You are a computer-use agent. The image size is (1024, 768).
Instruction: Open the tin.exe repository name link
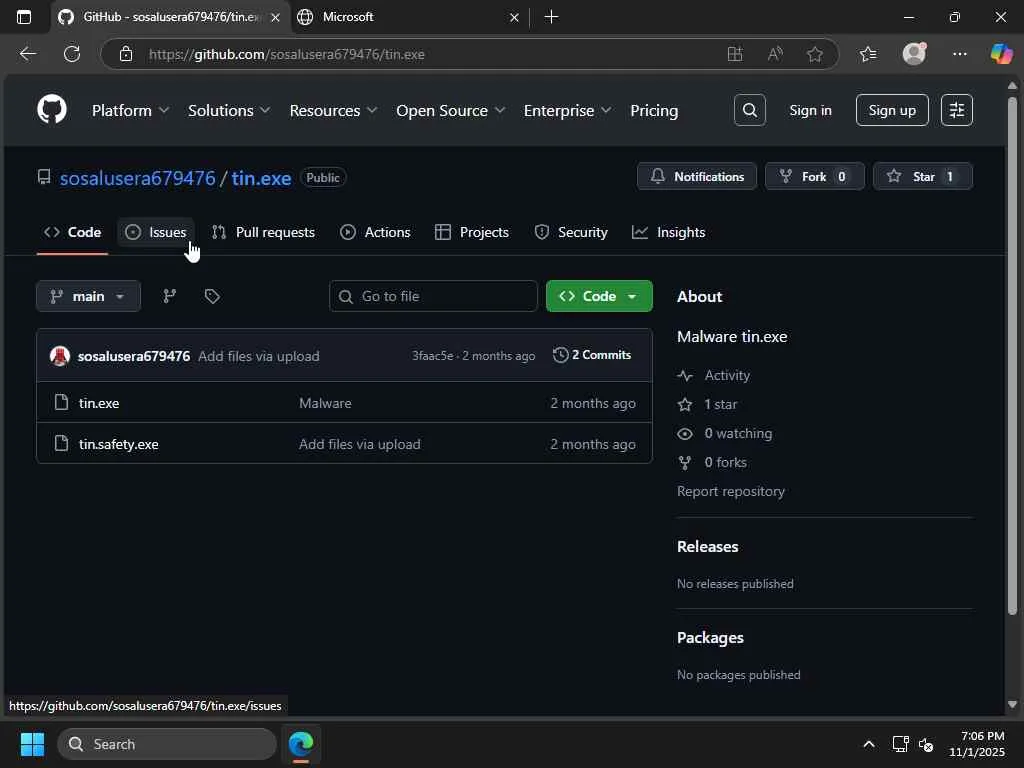(261, 178)
